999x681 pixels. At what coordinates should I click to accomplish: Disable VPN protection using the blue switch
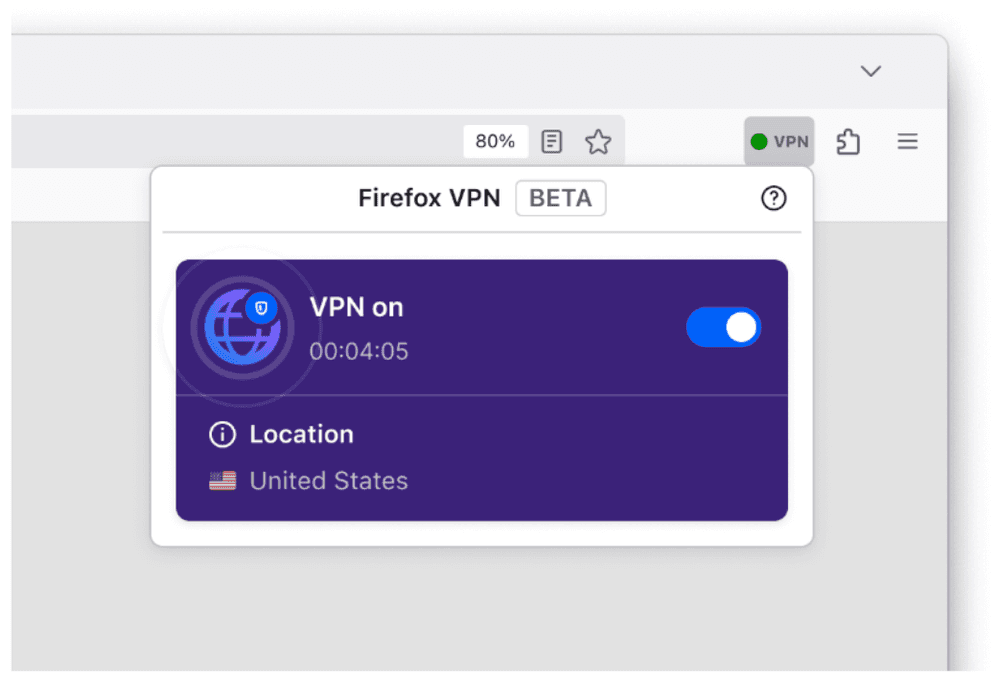(723, 327)
